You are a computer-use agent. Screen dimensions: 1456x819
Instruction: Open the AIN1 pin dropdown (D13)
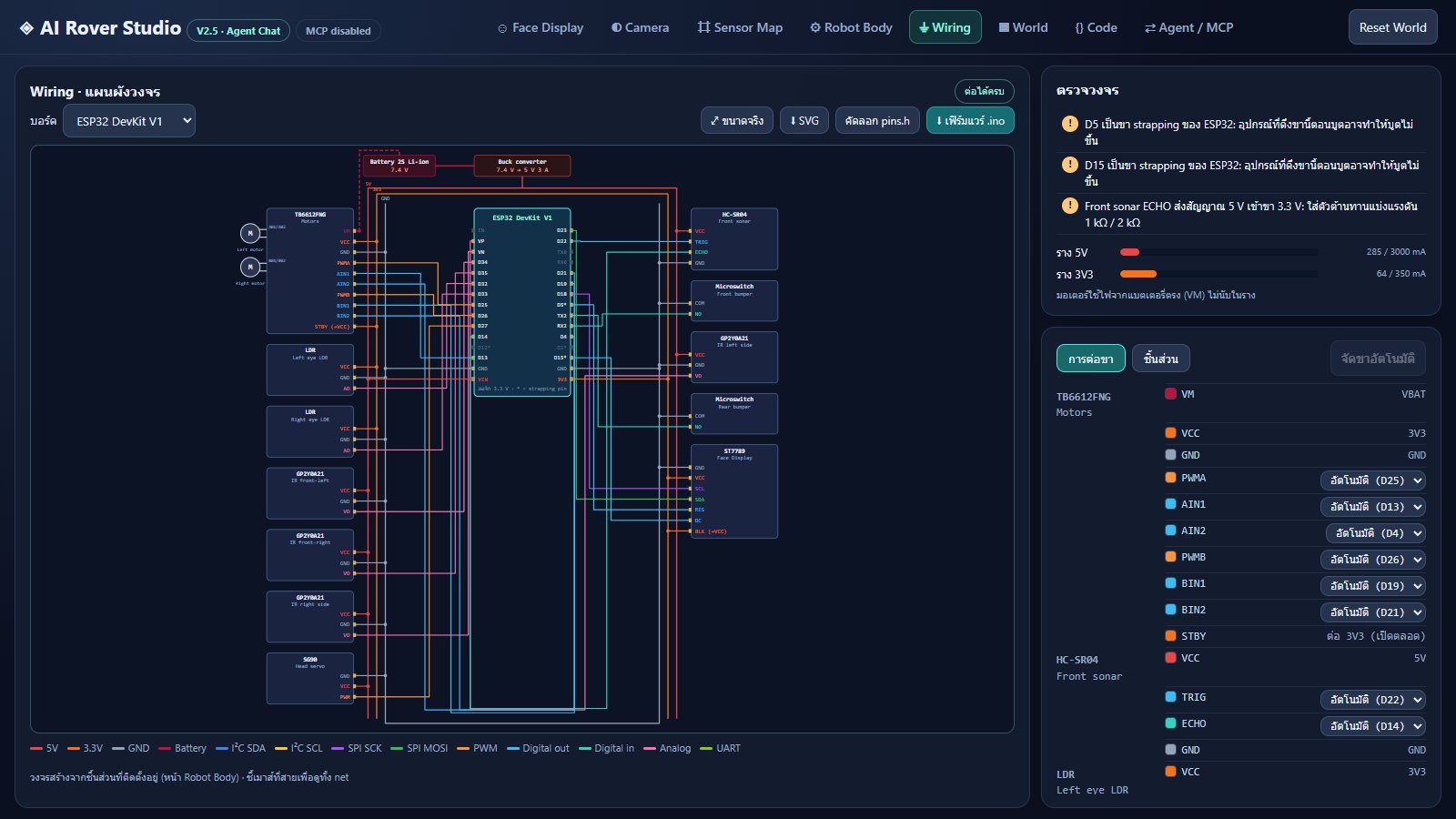point(1373,507)
